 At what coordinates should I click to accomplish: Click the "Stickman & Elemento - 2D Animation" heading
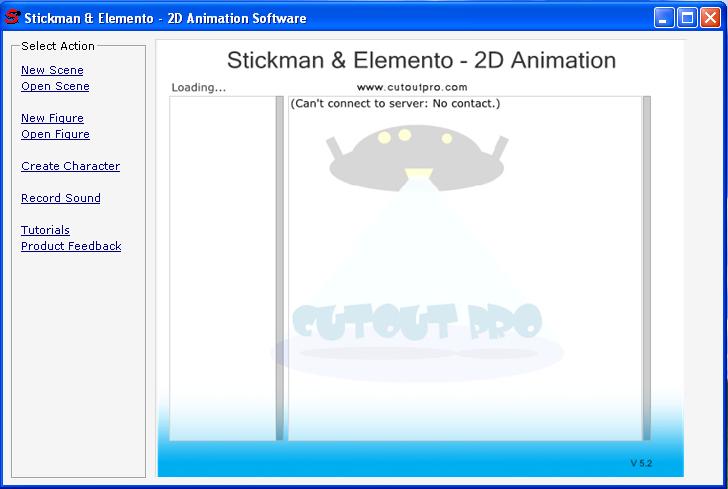tap(422, 60)
